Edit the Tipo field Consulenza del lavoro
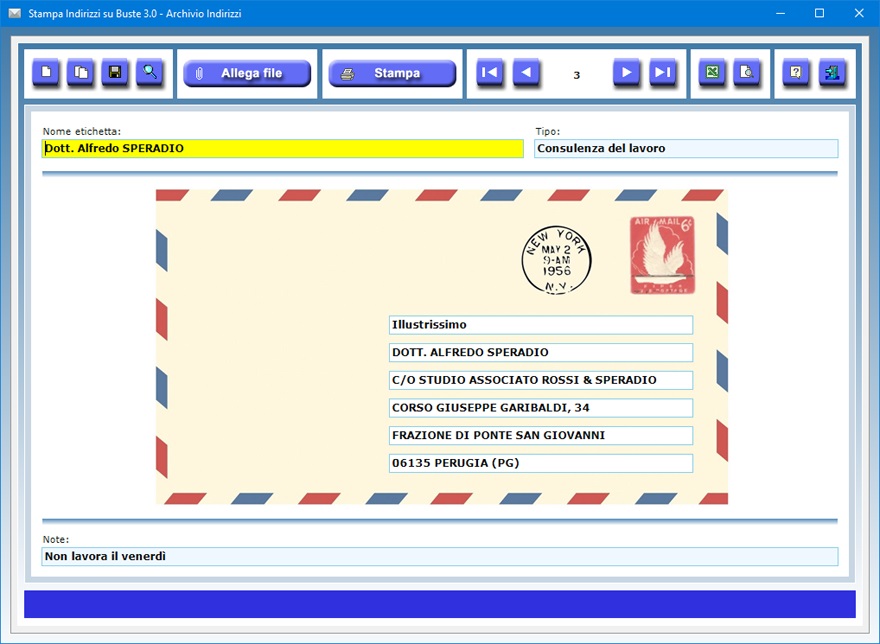 686,148
